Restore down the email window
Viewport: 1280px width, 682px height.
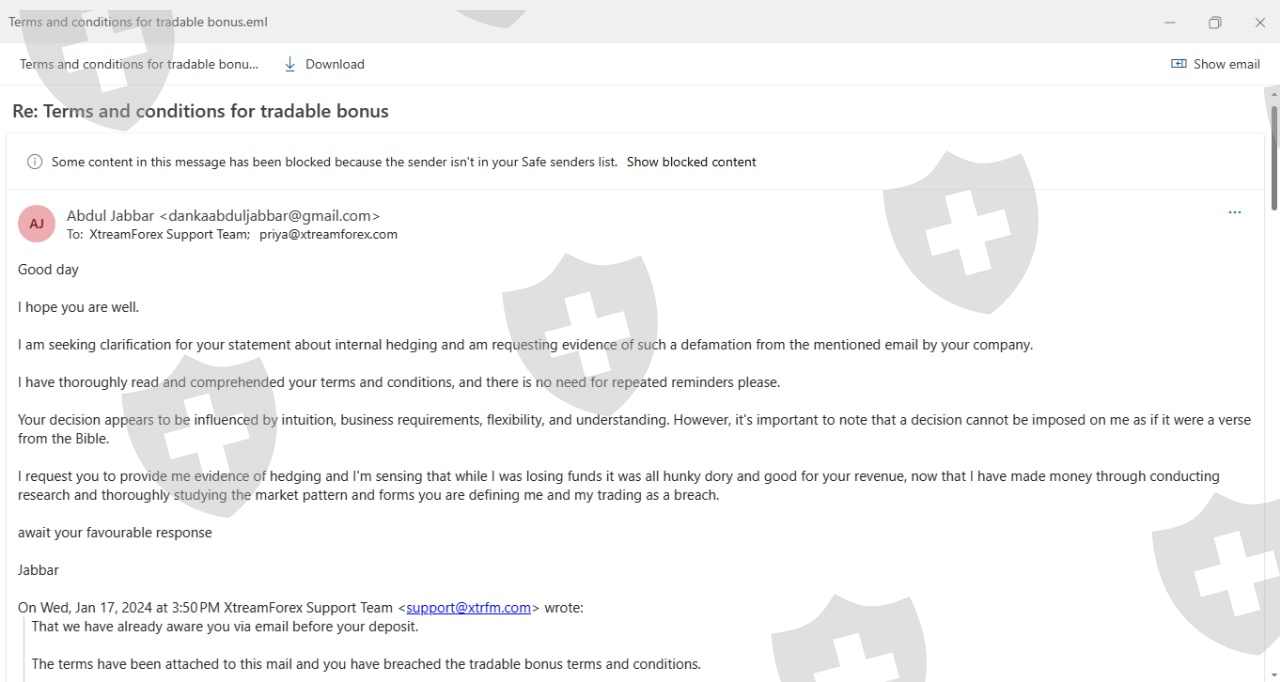(1215, 22)
